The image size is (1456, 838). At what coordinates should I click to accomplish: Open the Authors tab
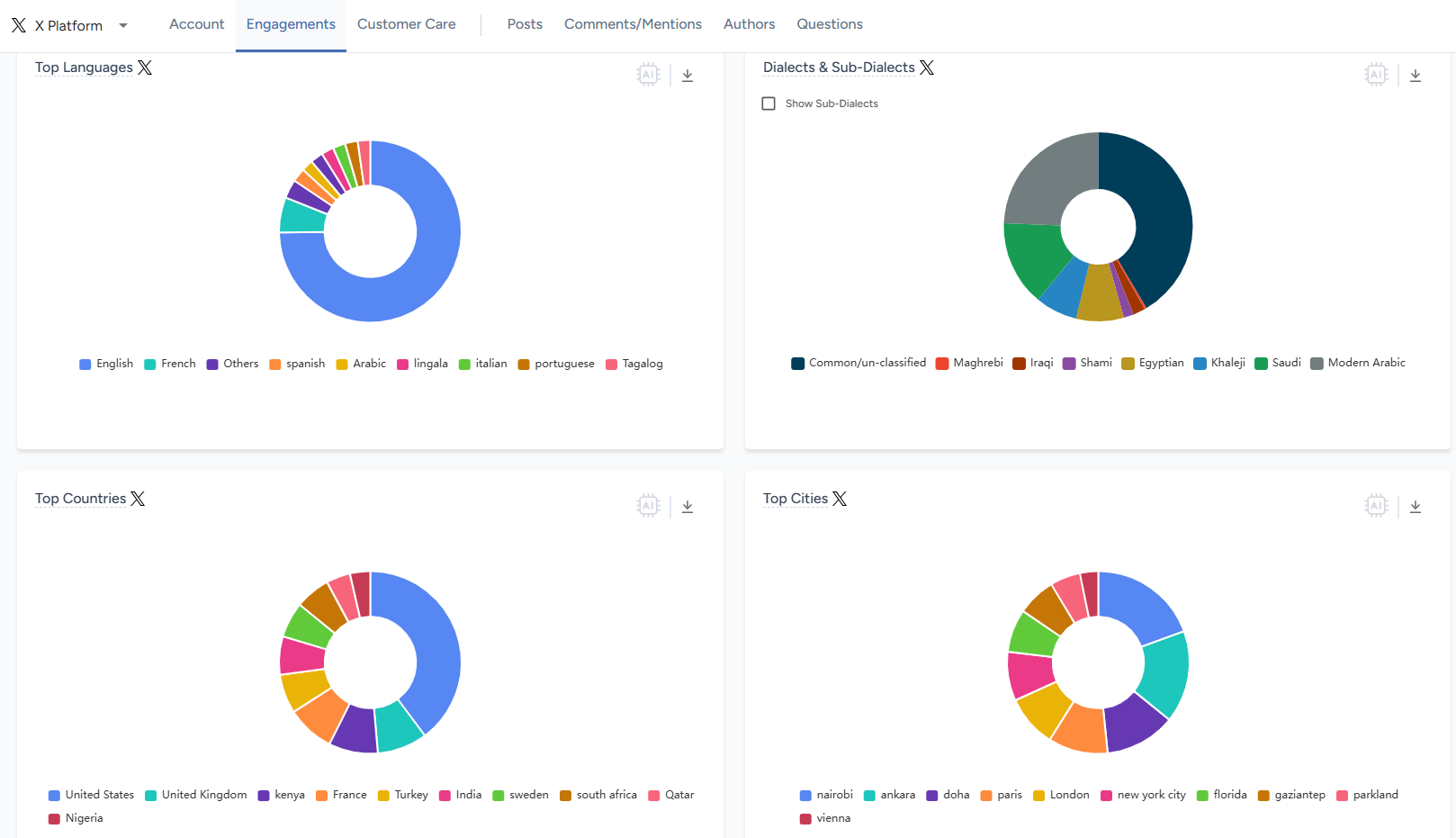[749, 24]
